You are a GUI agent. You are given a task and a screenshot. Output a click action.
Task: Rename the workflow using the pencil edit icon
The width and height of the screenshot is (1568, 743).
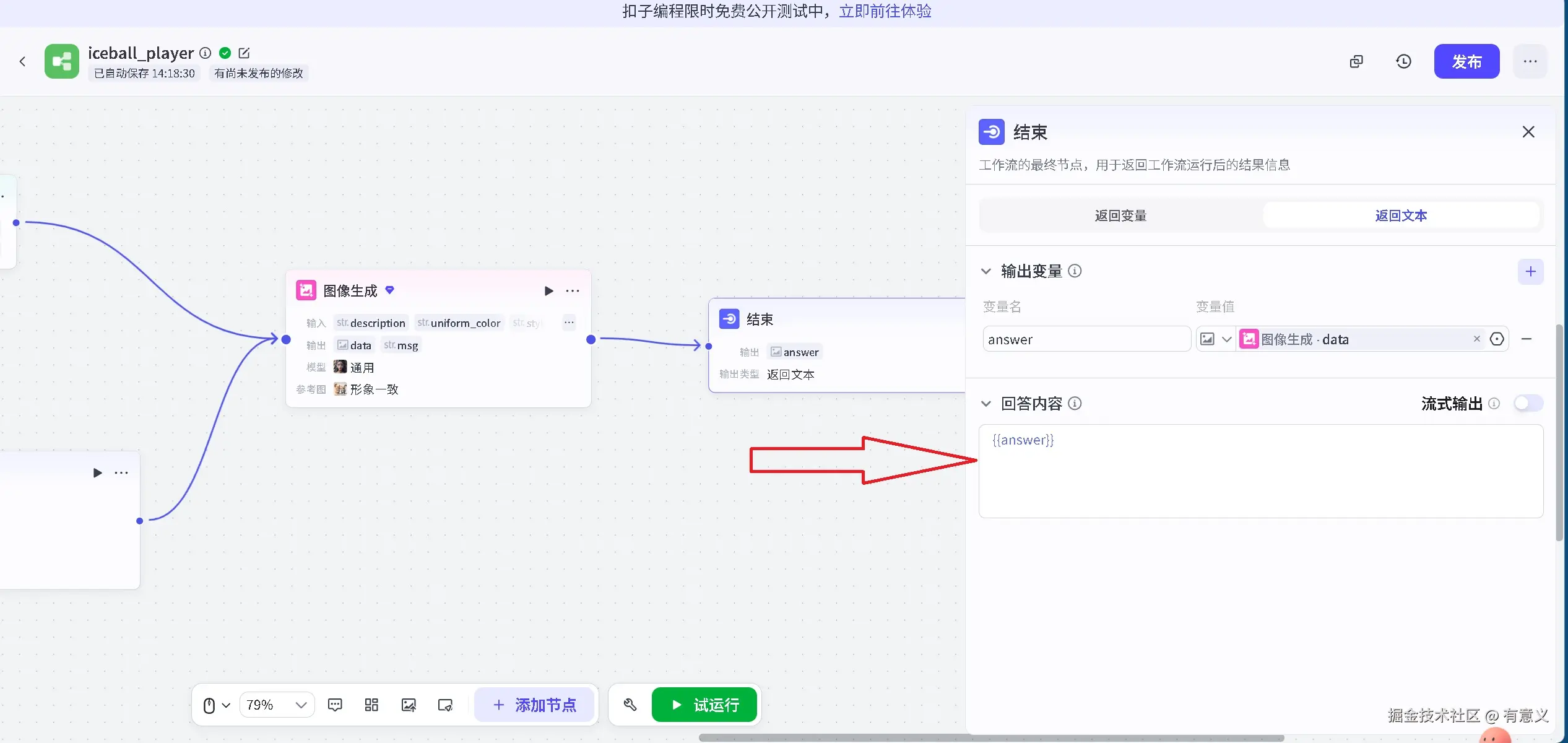tap(243, 53)
